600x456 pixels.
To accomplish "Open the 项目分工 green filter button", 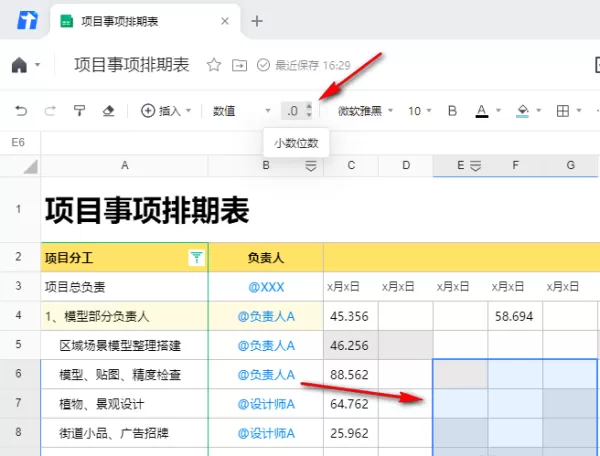I will (197, 257).
